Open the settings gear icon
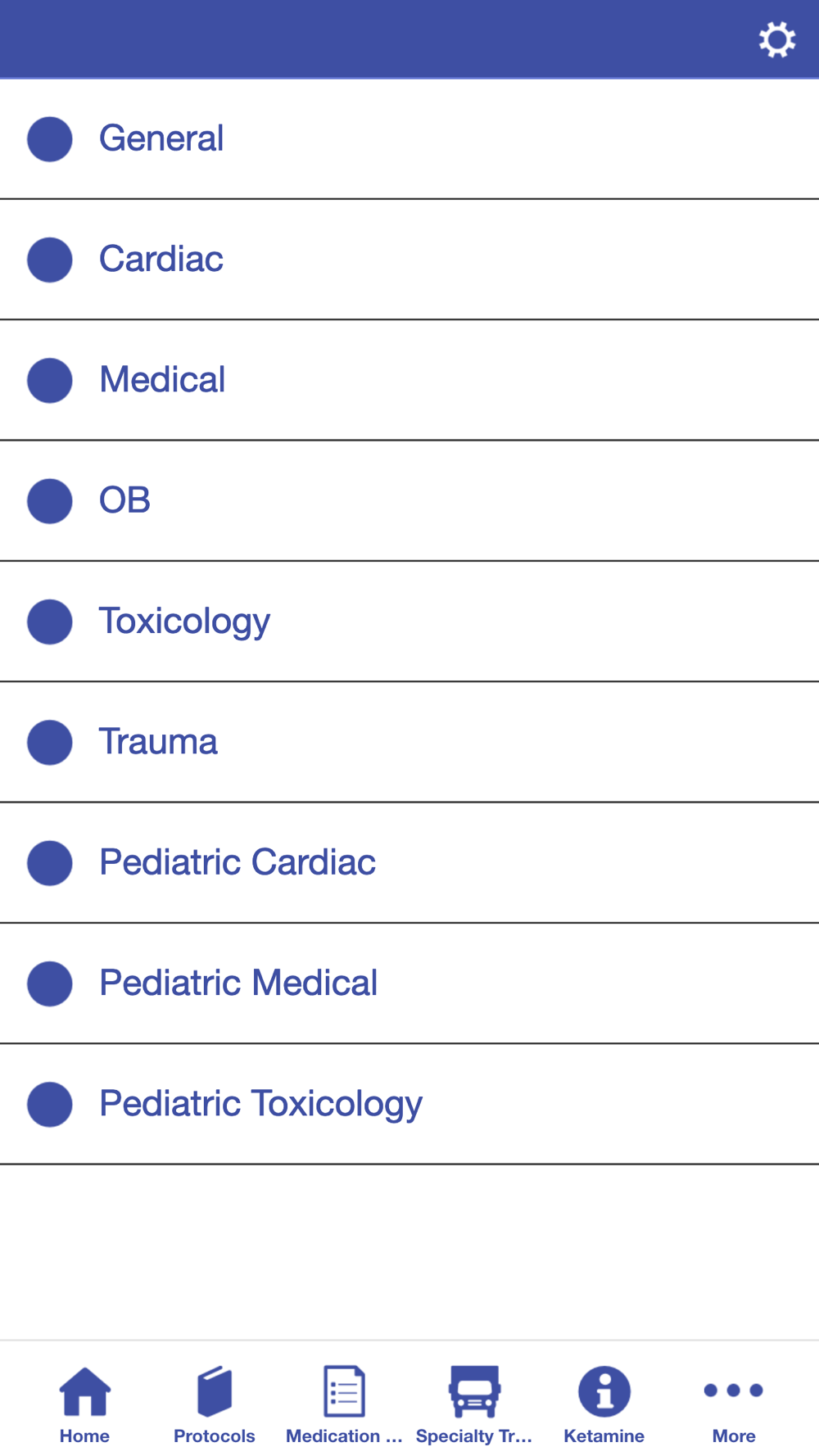The image size is (819, 1456). [776, 39]
